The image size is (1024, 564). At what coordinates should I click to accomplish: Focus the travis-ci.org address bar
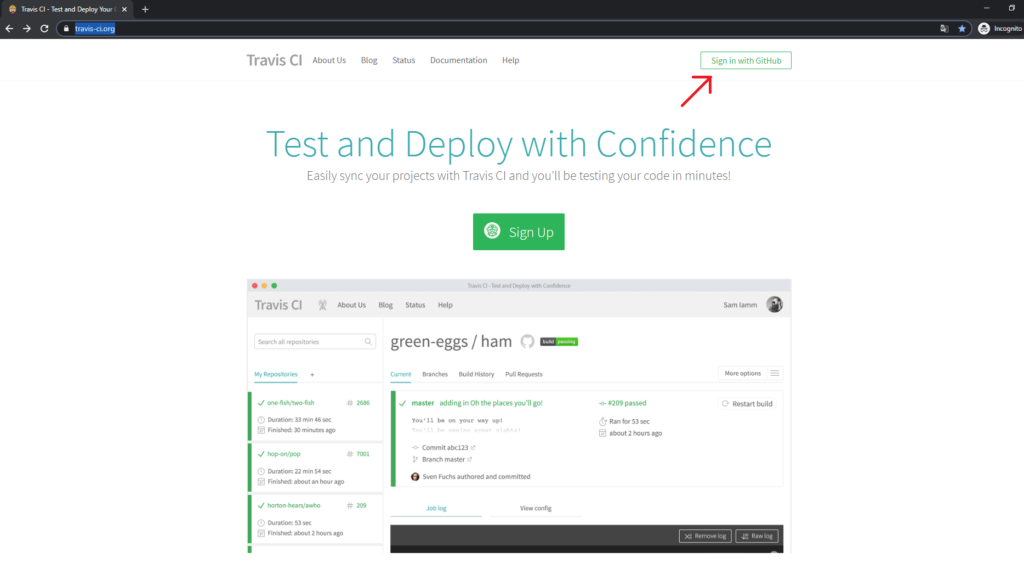point(500,29)
